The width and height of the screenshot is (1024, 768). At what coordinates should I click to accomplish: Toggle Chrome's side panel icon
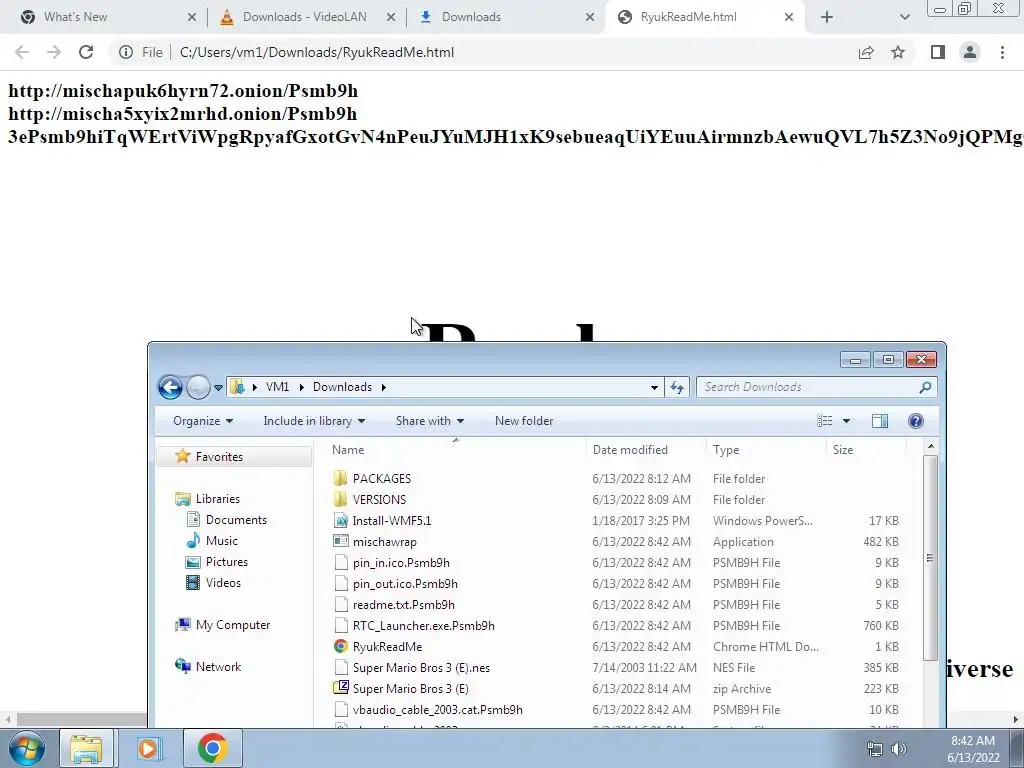pyautogui.click(x=938, y=52)
